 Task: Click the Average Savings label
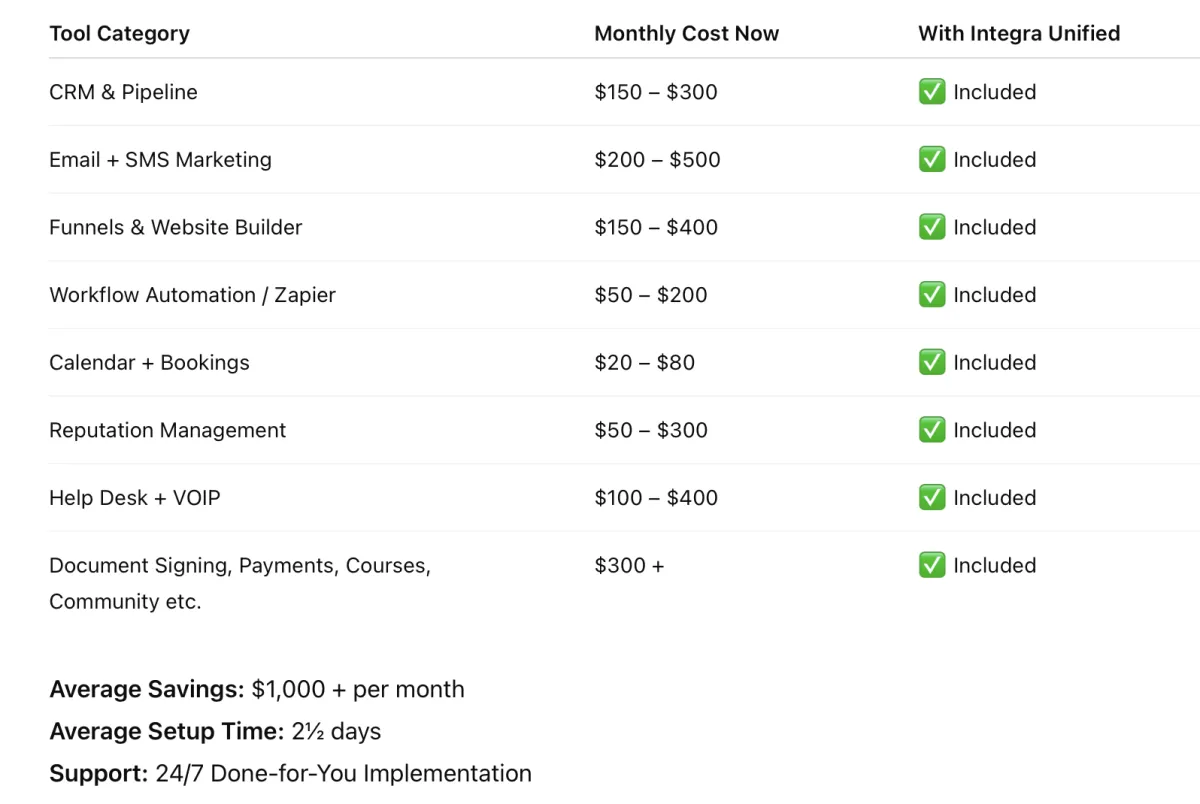(x=146, y=689)
